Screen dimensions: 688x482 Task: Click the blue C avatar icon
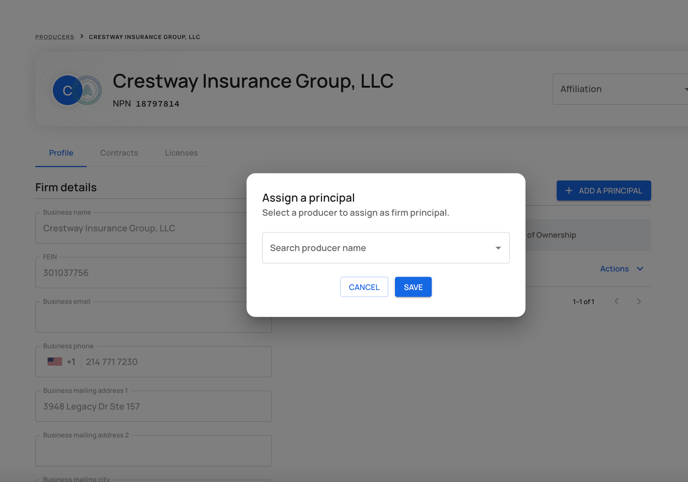pyautogui.click(x=67, y=90)
